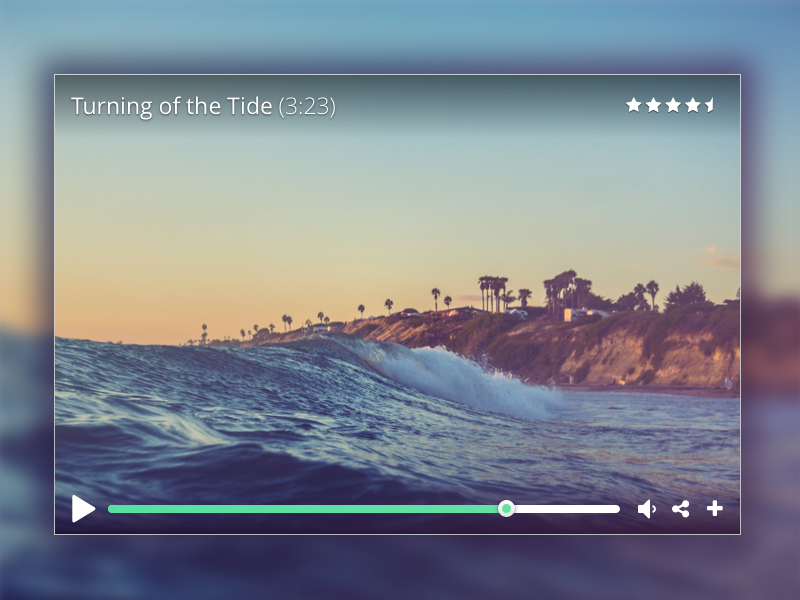Click the (3:23) duration label

307,107
